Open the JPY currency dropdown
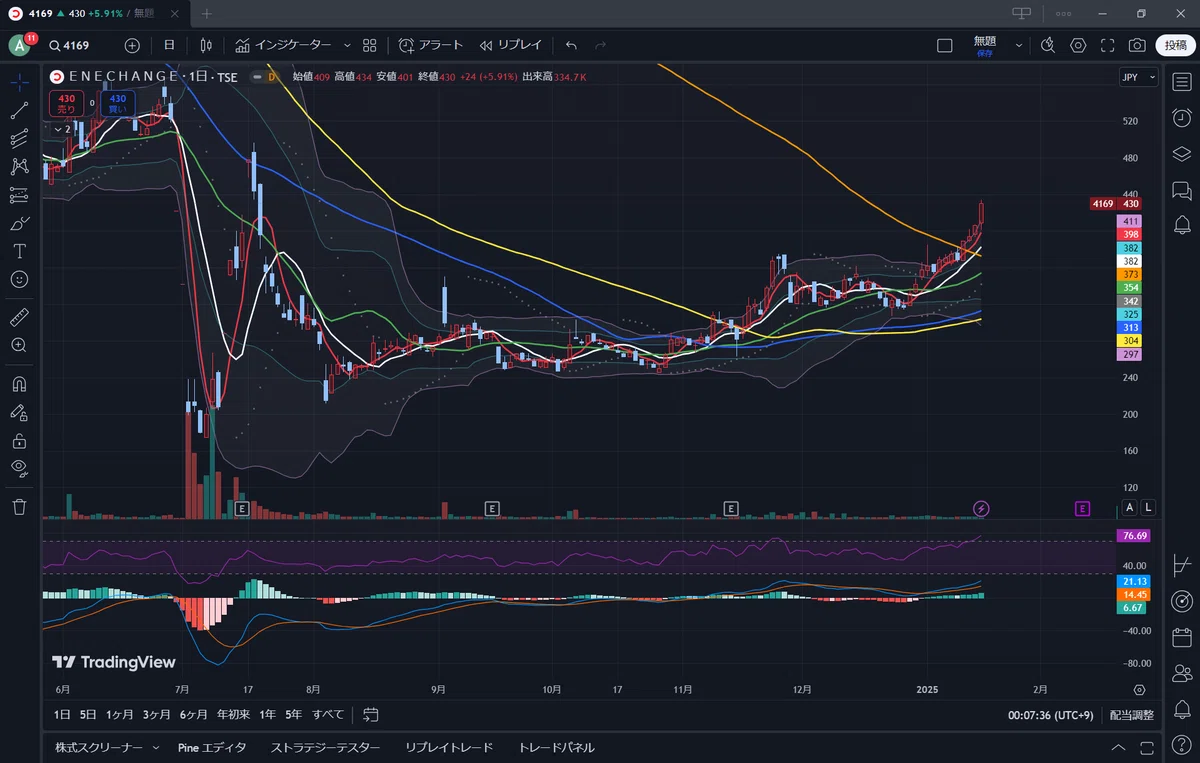This screenshot has width=1200, height=763. point(1138,77)
